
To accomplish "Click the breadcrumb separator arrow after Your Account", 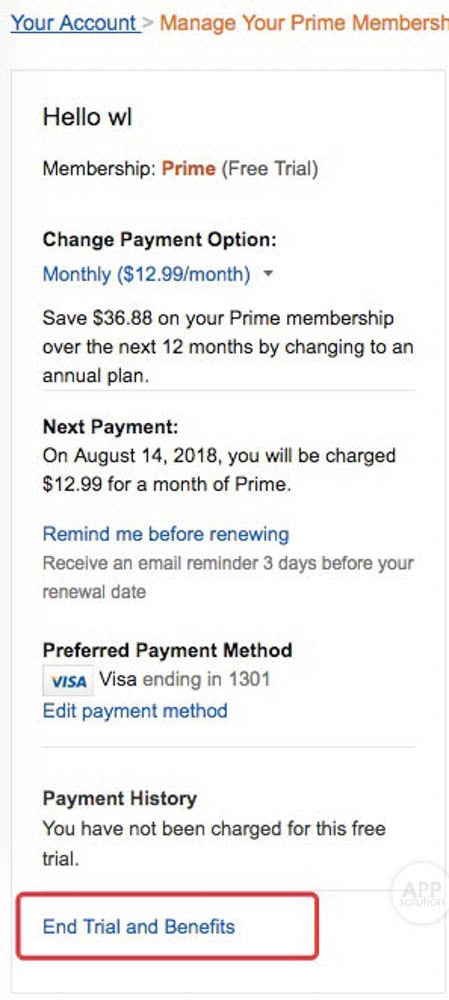I will tap(149, 24).
